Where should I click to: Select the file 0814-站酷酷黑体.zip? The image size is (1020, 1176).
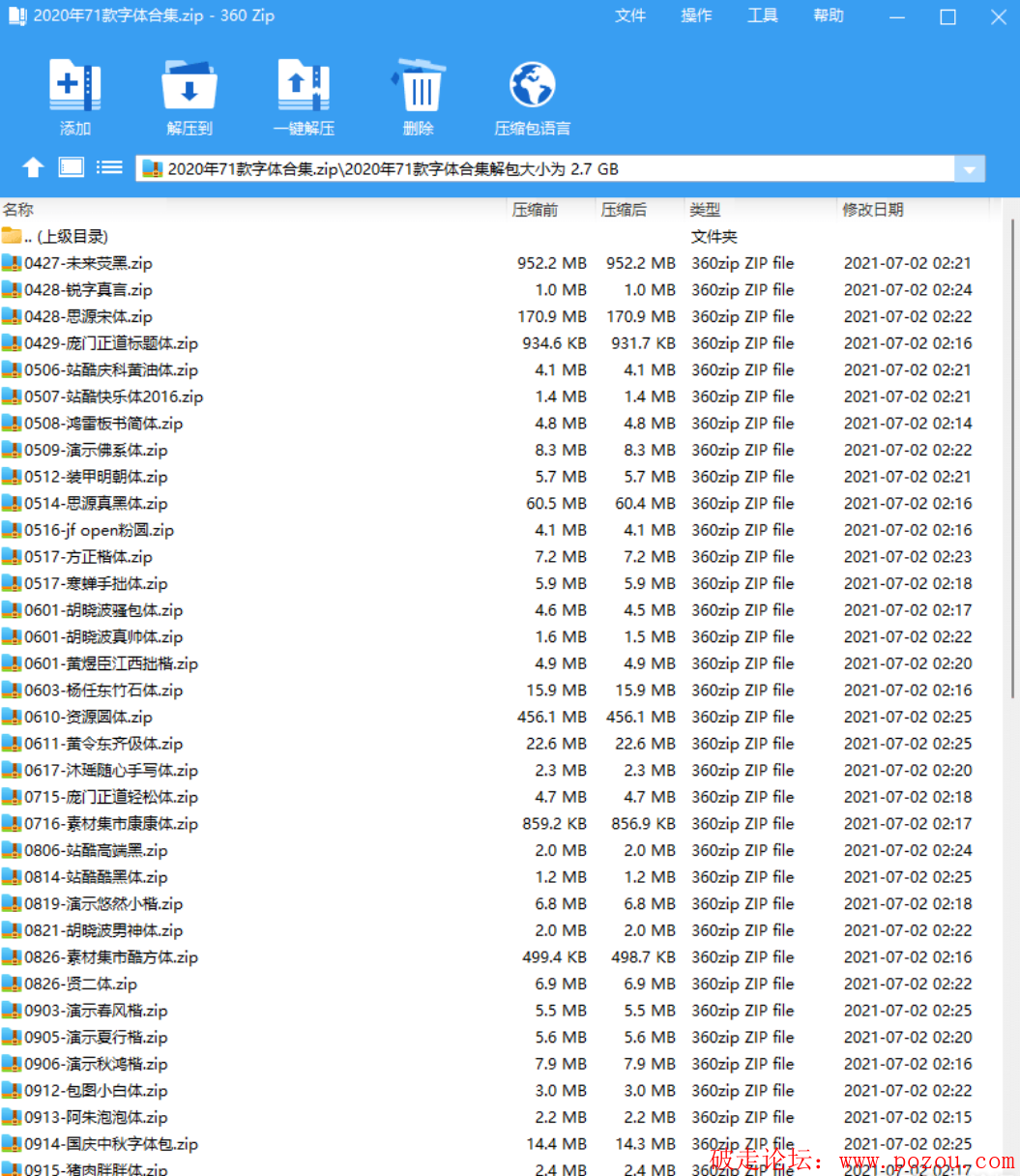(x=96, y=877)
